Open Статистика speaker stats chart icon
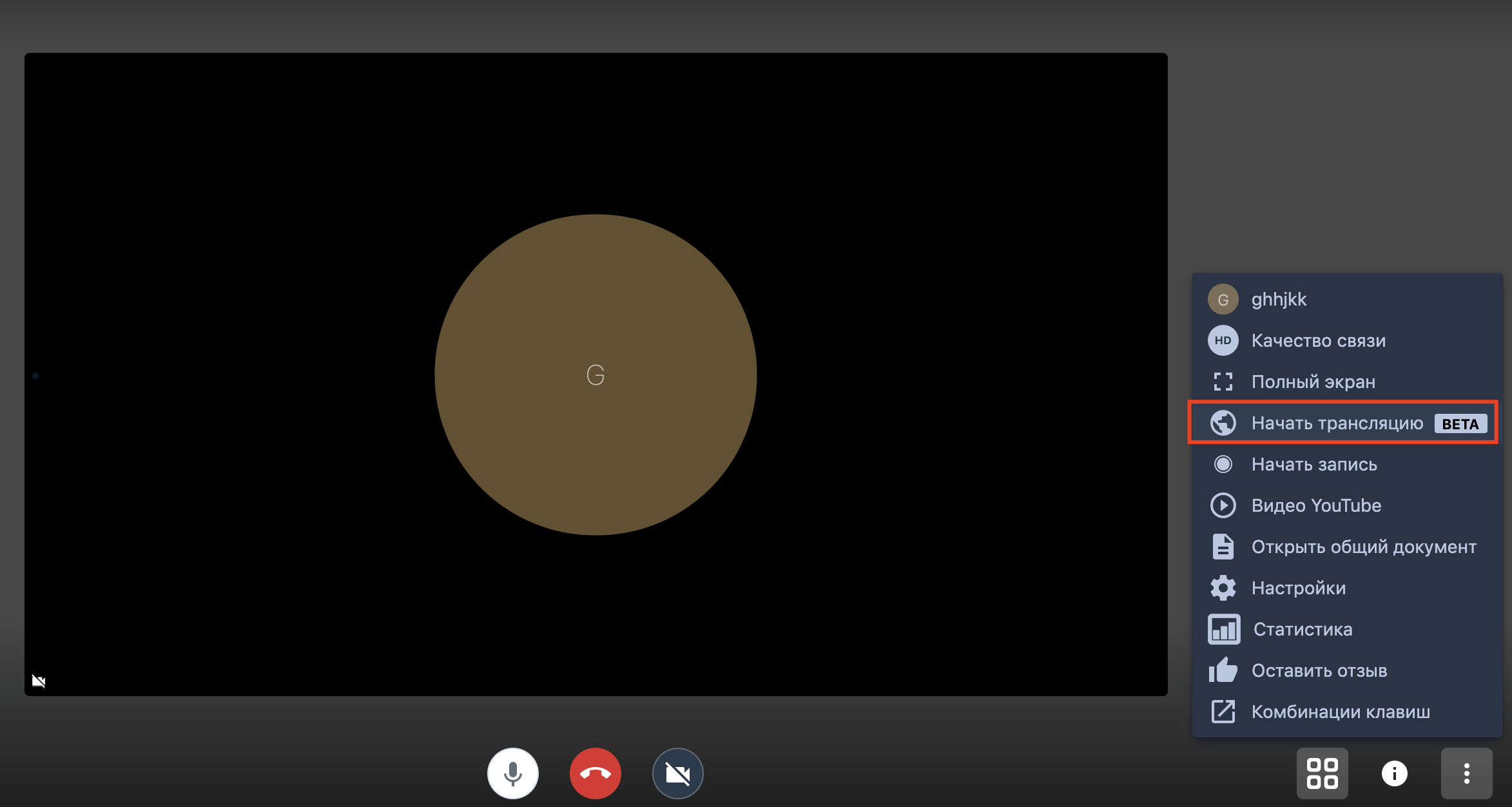 click(x=1223, y=629)
